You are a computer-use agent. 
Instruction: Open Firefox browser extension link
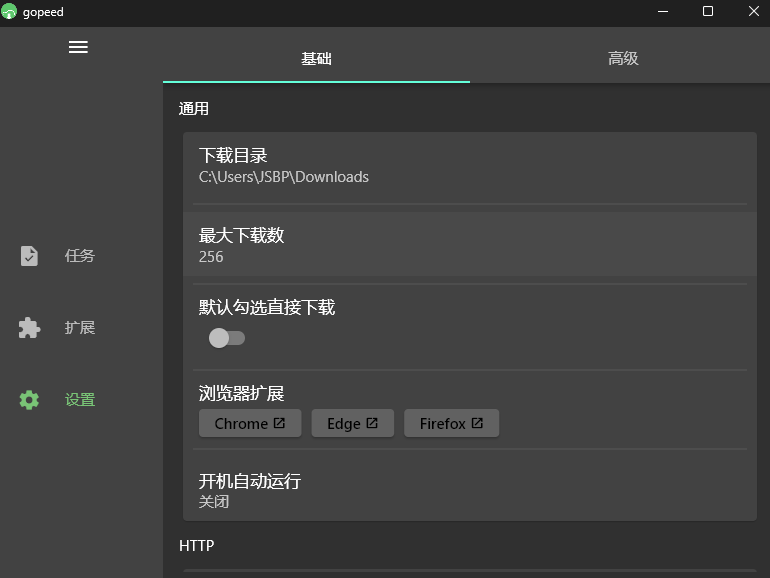pyautogui.click(x=451, y=423)
